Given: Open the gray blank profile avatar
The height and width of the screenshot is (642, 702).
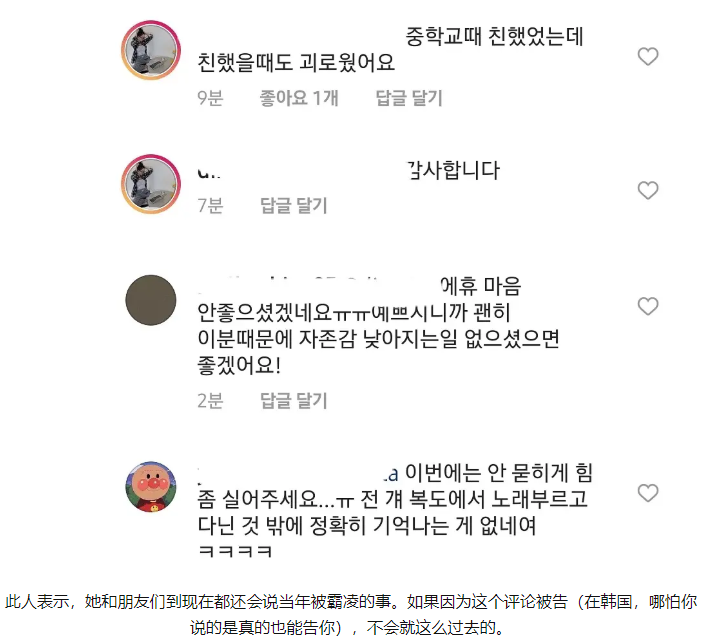Looking at the screenshot, I should coord(151,300).
